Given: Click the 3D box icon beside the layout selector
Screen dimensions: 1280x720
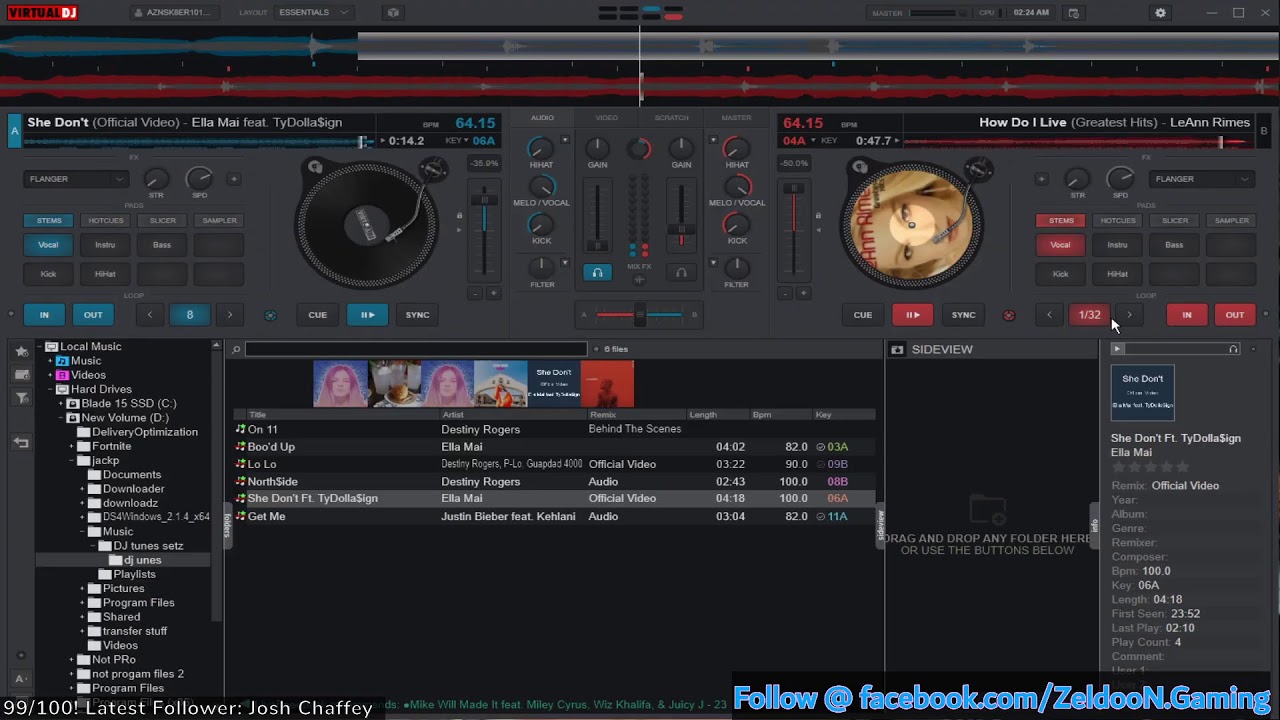Looking at the screenshot, I should point(393,13).
